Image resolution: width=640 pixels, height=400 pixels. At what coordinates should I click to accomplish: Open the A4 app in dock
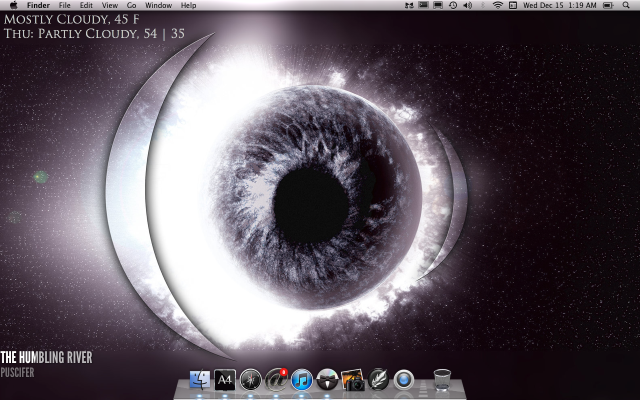click(x=225, y=380)
